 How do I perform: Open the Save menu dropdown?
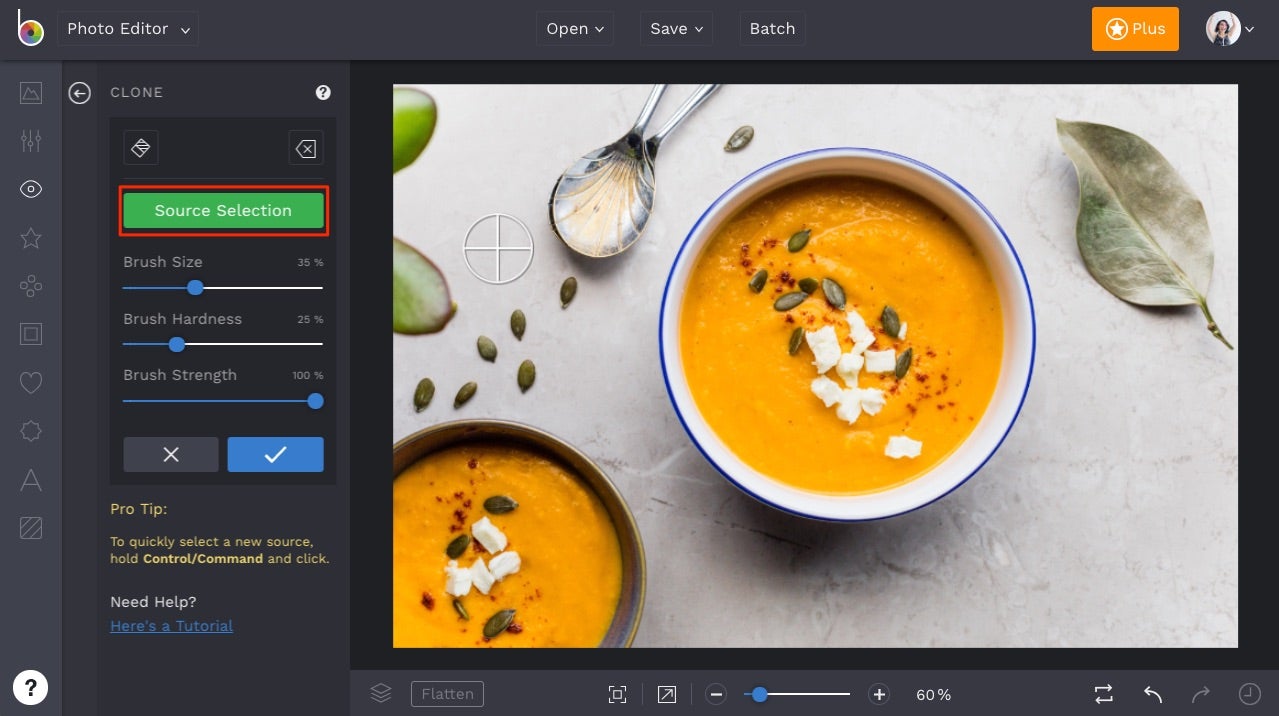tap(676, 29)
